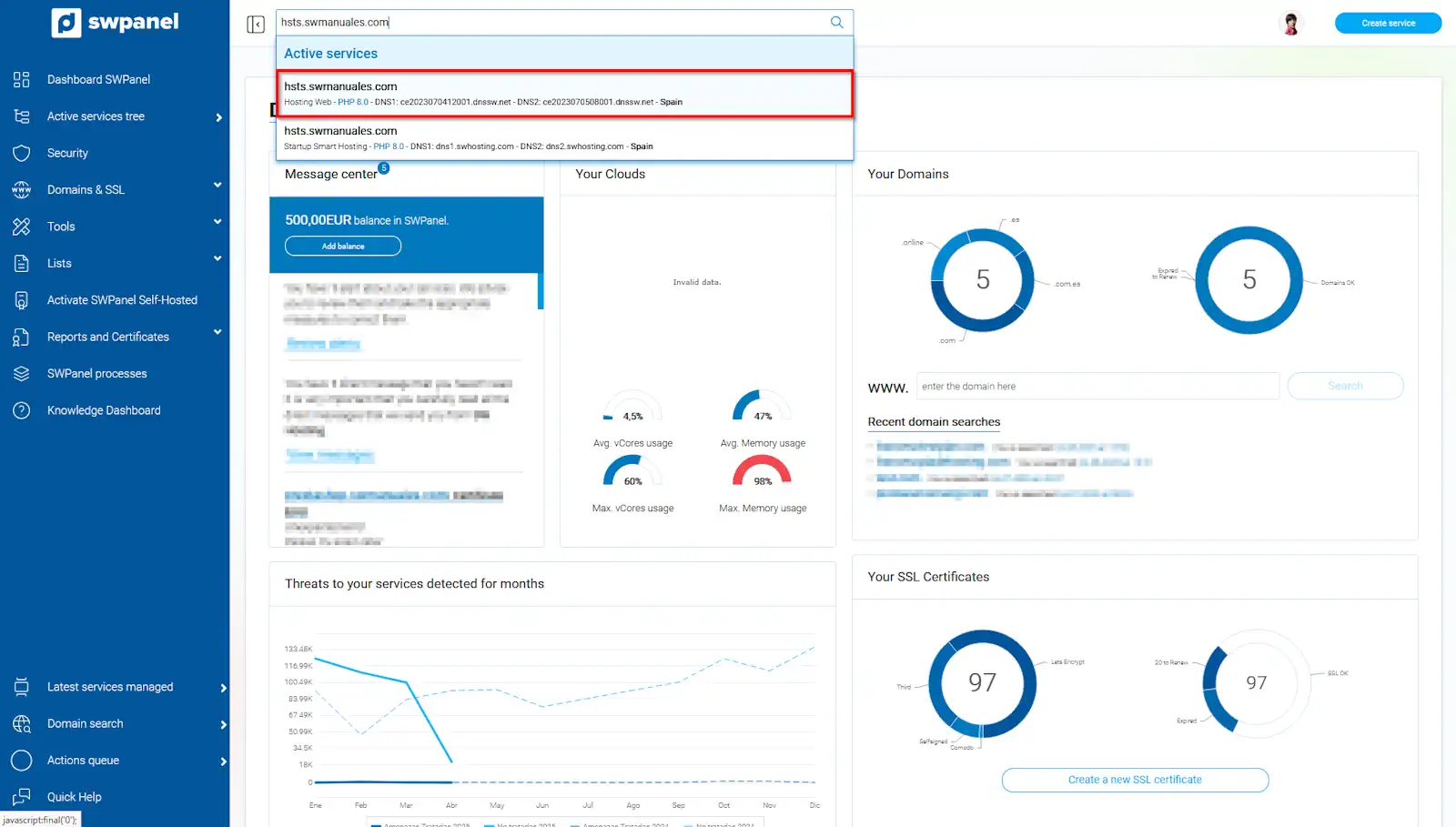Open the user avatar profile
The width and height of the screenshot is (1456, 827).
click(x=1290, y=23)
